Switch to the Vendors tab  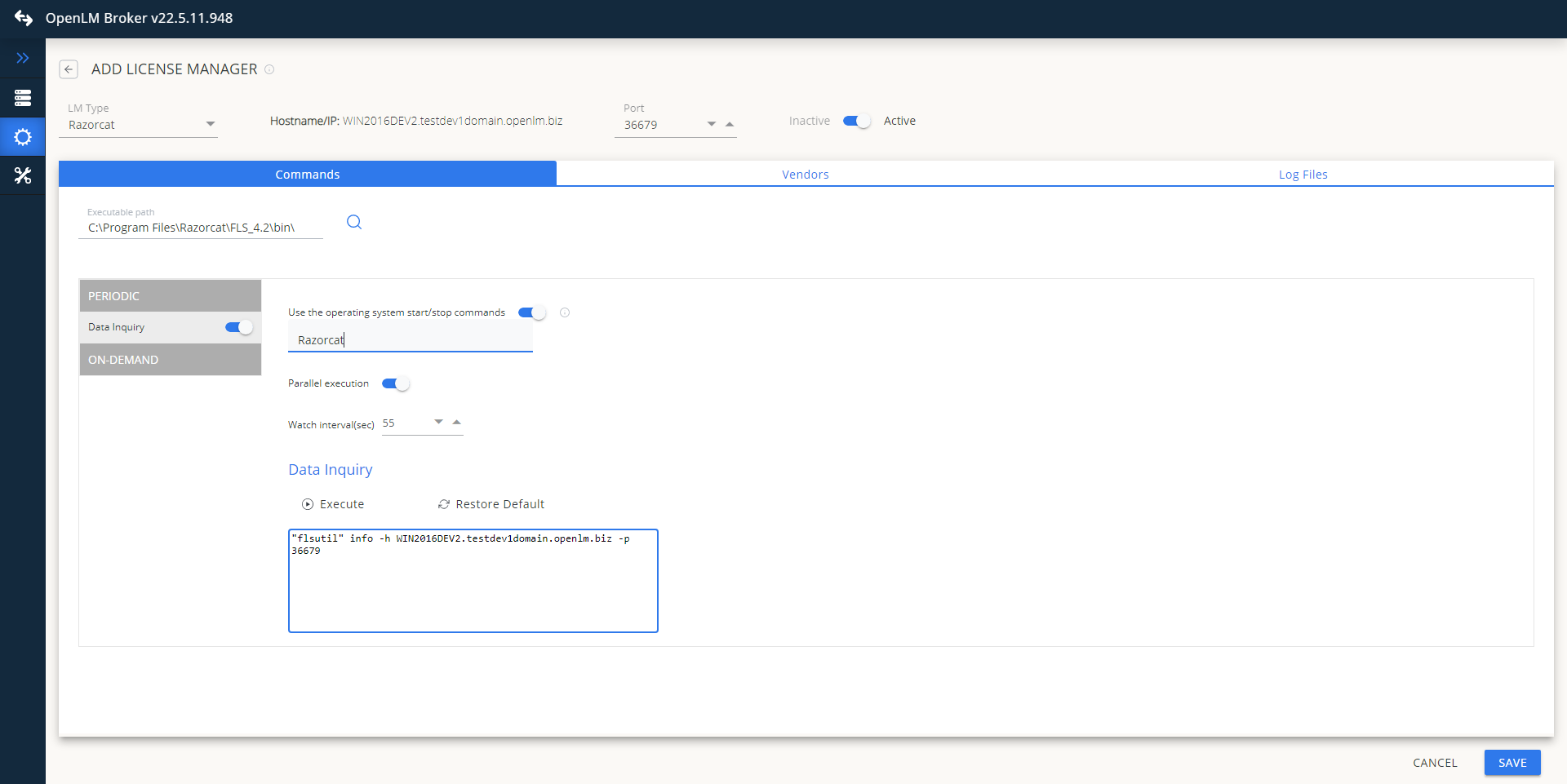(x=805, y=175)
